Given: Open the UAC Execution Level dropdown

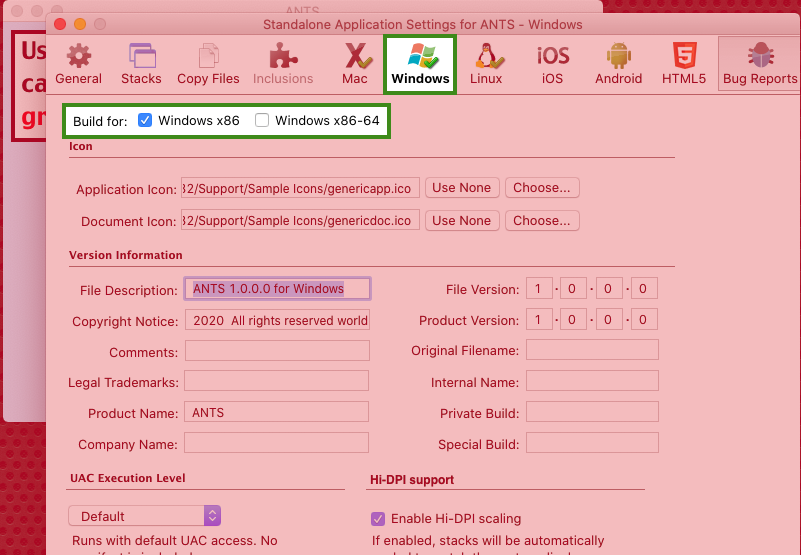Looking at the screenshot, I should pos(145,516).
